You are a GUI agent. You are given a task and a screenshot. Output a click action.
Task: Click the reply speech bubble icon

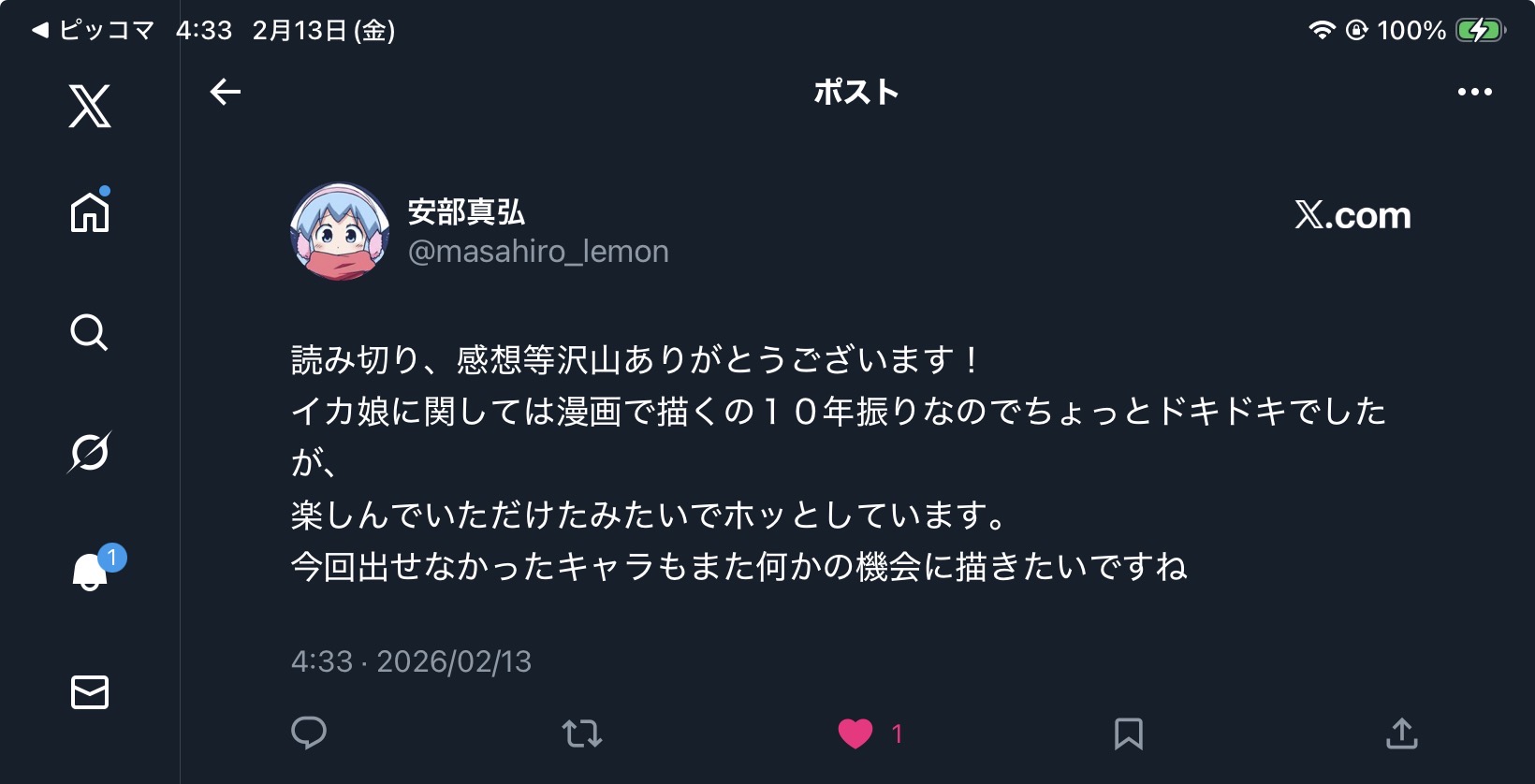click(309, 733)
